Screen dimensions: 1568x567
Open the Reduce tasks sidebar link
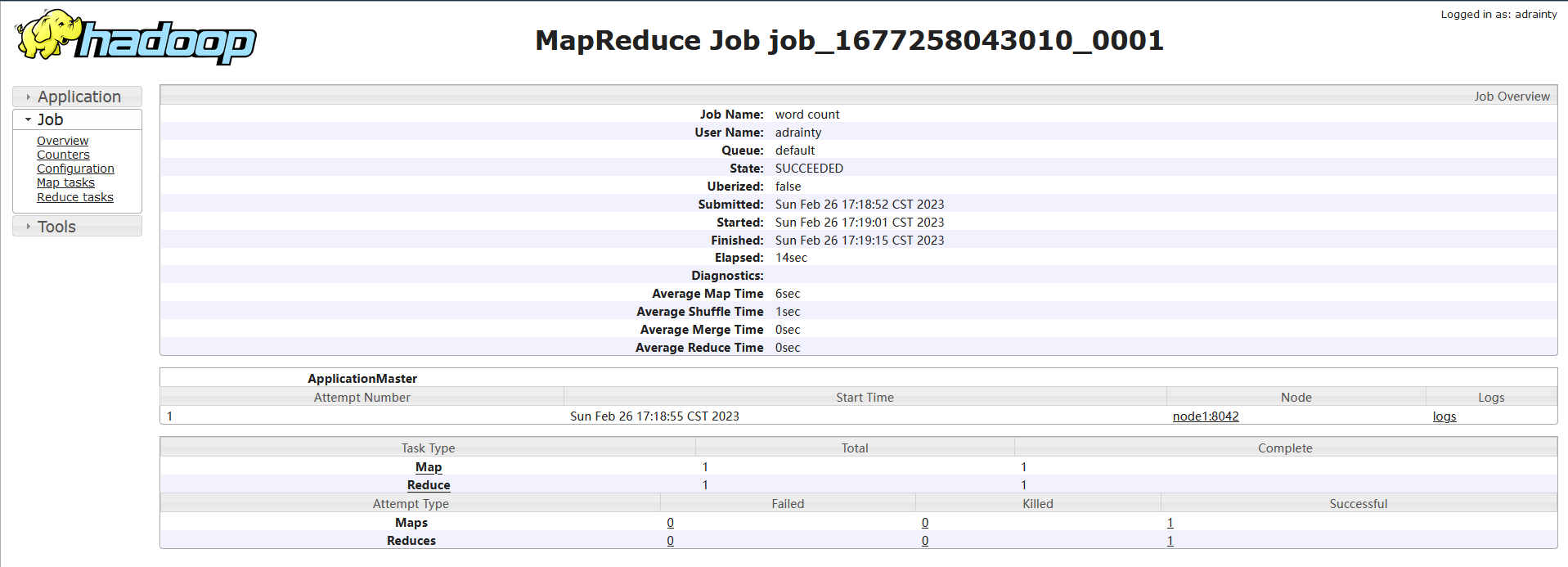click(x=75, y=197)
